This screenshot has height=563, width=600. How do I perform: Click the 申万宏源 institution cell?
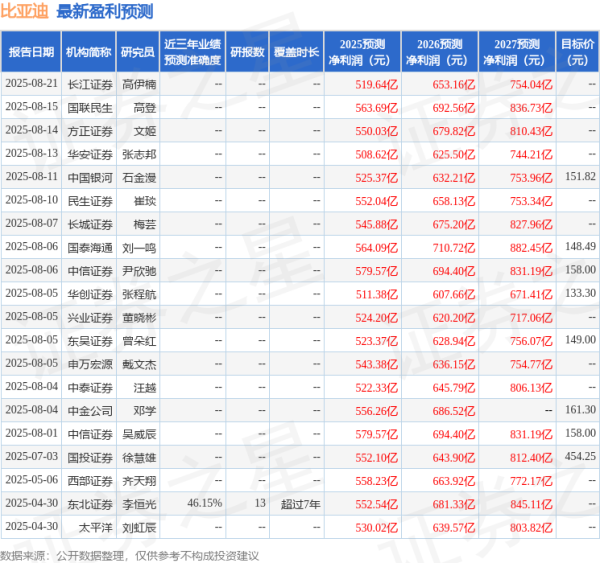tap(90, 364)
